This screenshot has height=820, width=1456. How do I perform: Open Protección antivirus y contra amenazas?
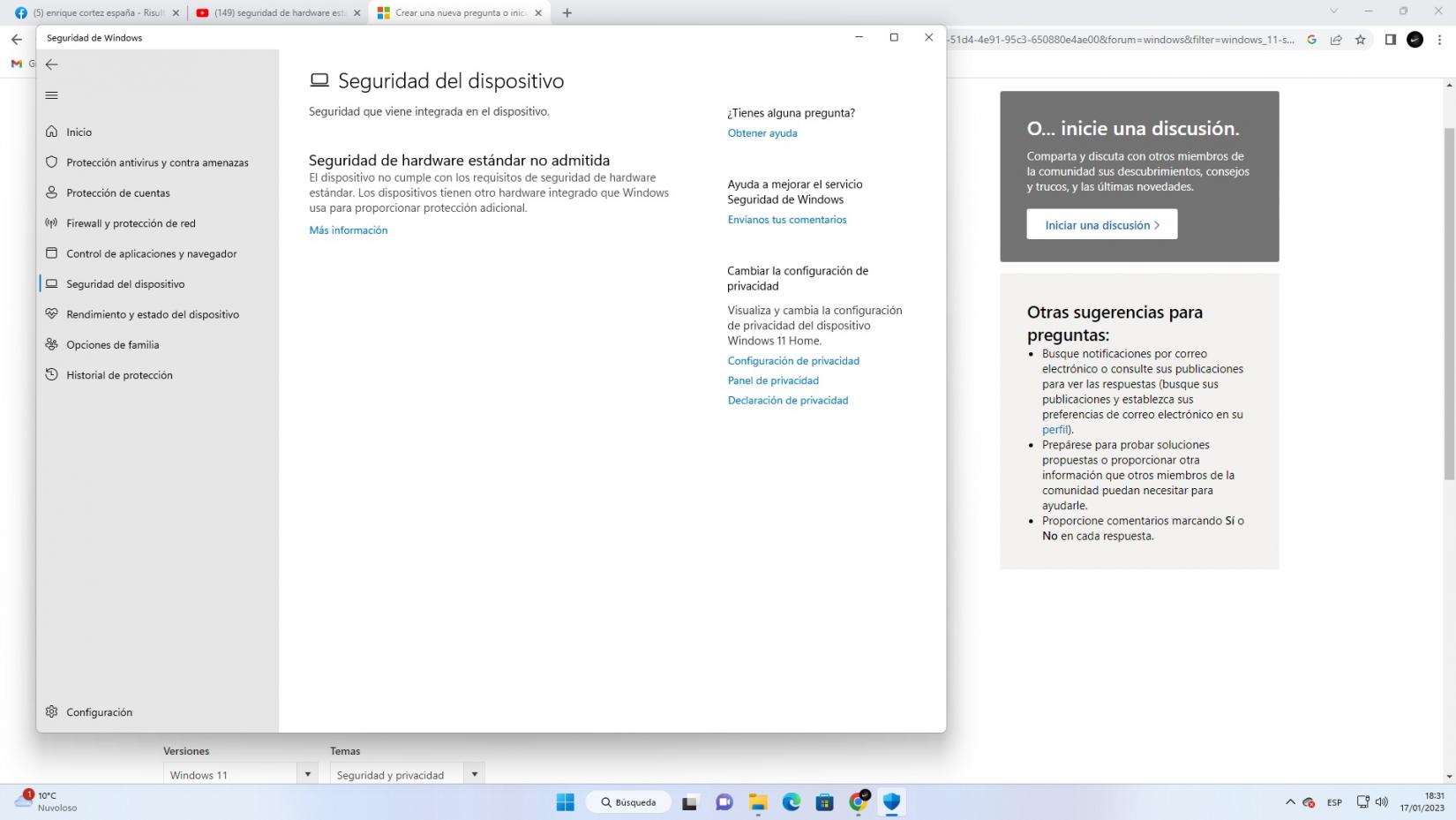pyautogui.click(x=157, y=162)
